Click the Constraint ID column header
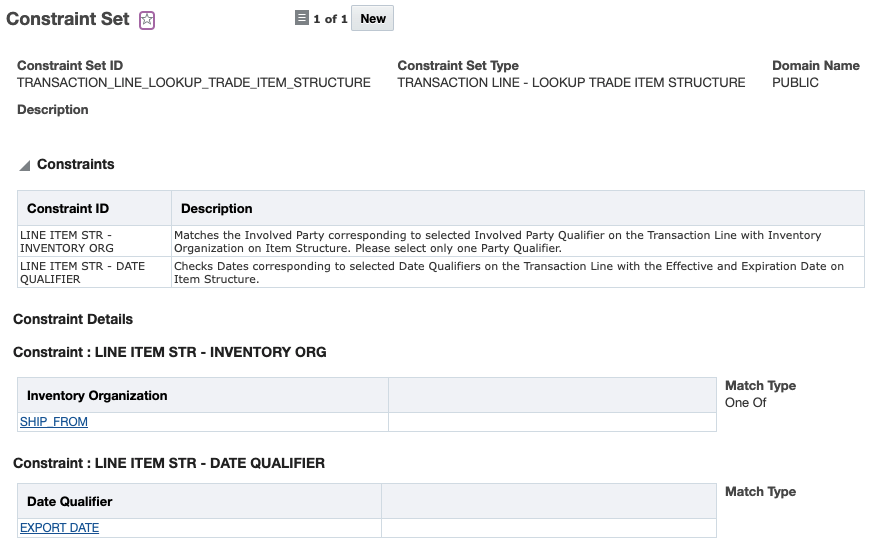Screen dimensions: 872x547 pos(68,209)
